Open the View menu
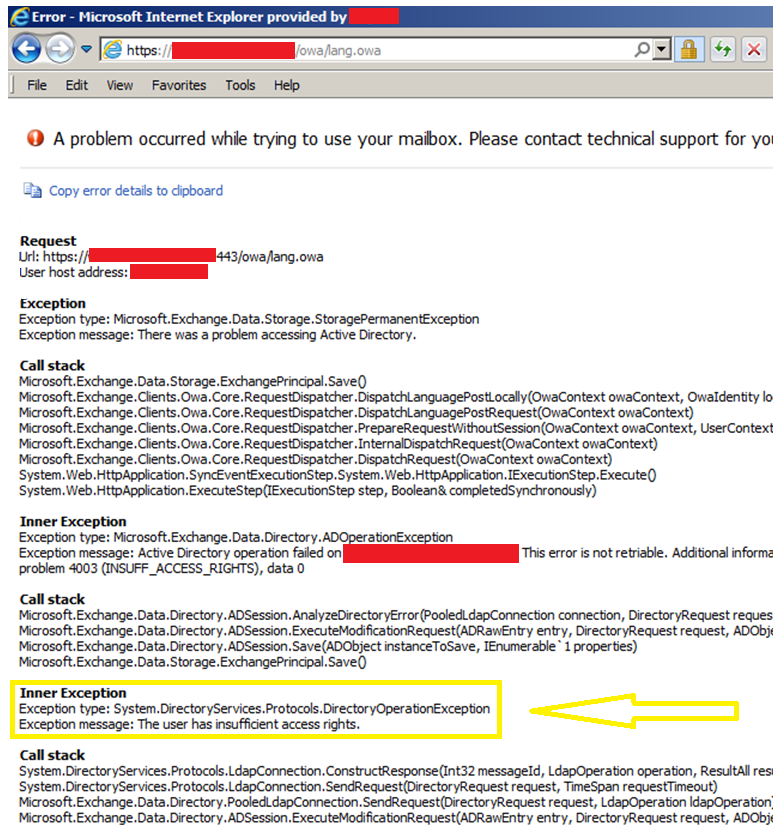 (120, 85)
